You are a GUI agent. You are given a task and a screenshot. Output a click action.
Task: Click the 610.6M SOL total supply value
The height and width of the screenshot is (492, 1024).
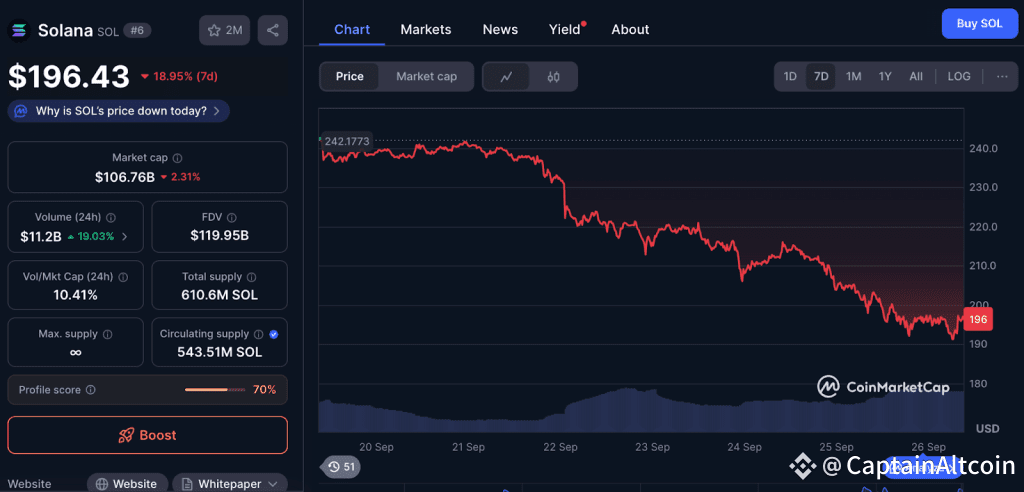click(x=219, y=295)
